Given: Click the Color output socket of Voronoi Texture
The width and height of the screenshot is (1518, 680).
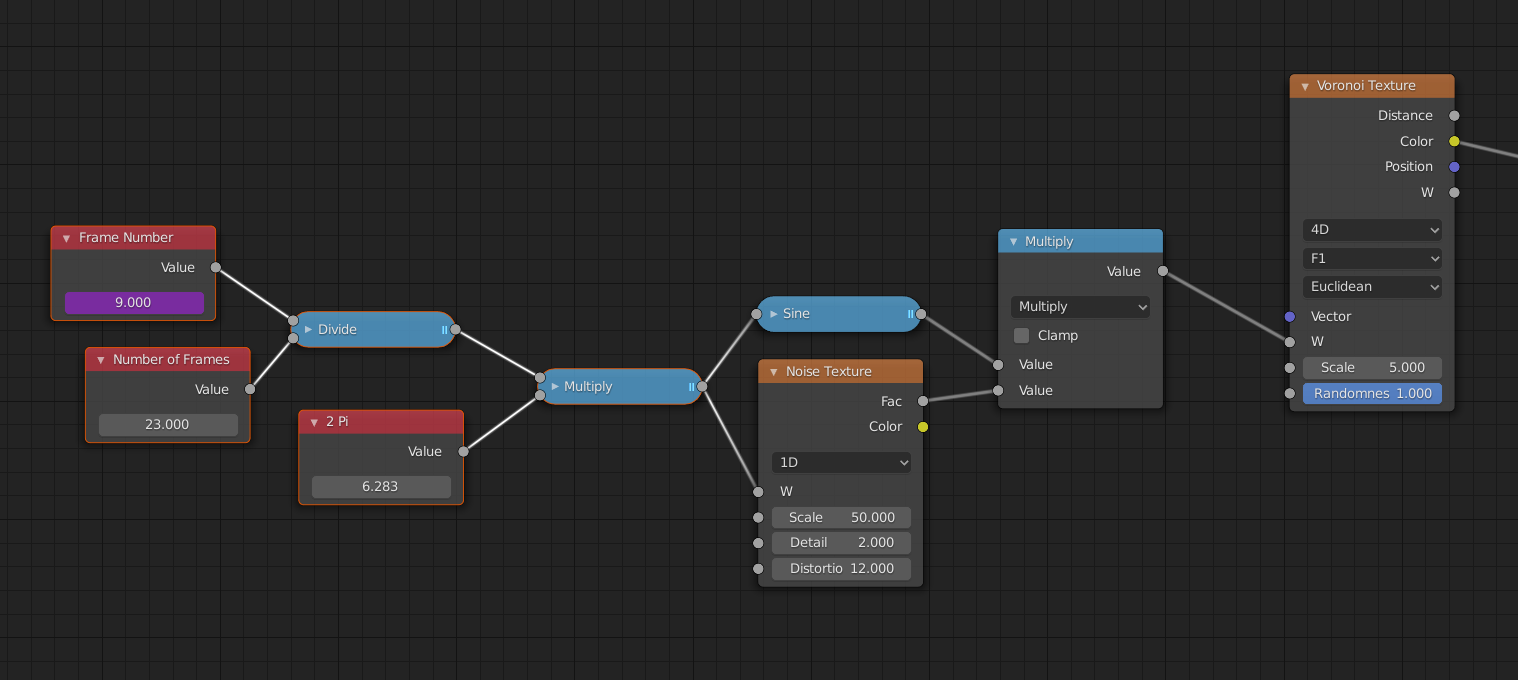Looking at the screenshot, I should [x=1453, y=141].
